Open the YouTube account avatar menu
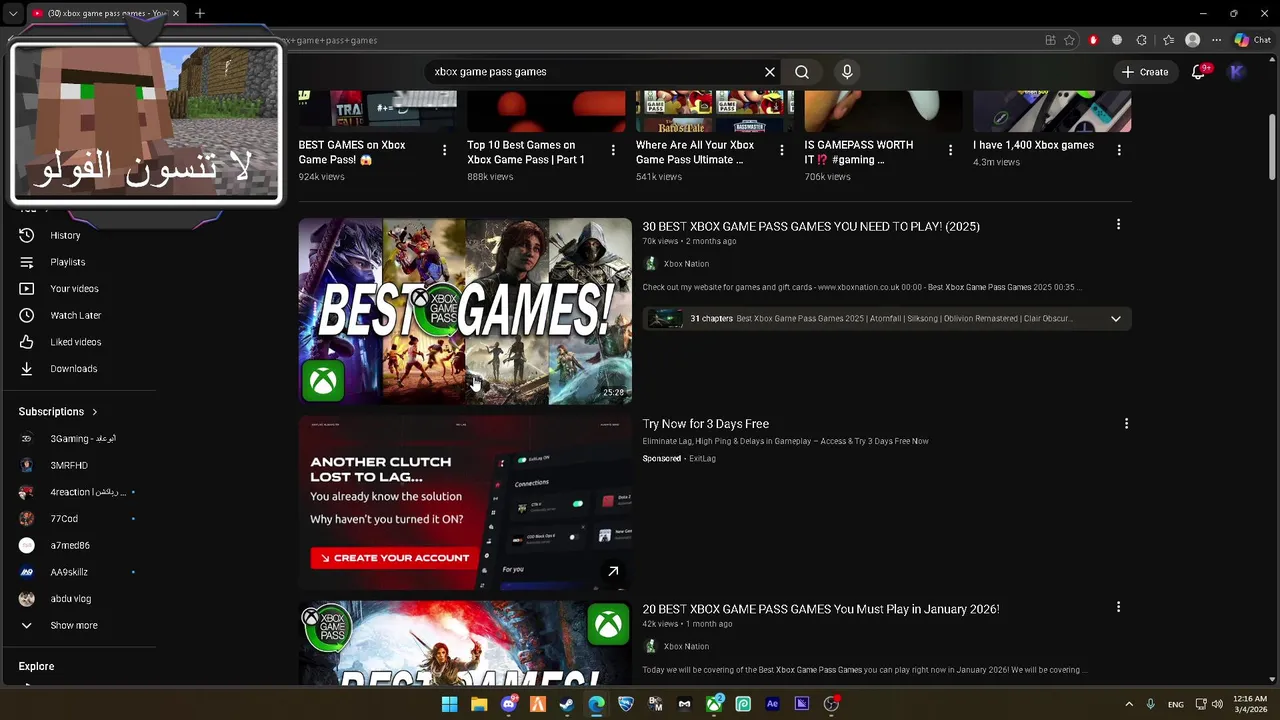1280x720 pixels. pos(1237,72)
